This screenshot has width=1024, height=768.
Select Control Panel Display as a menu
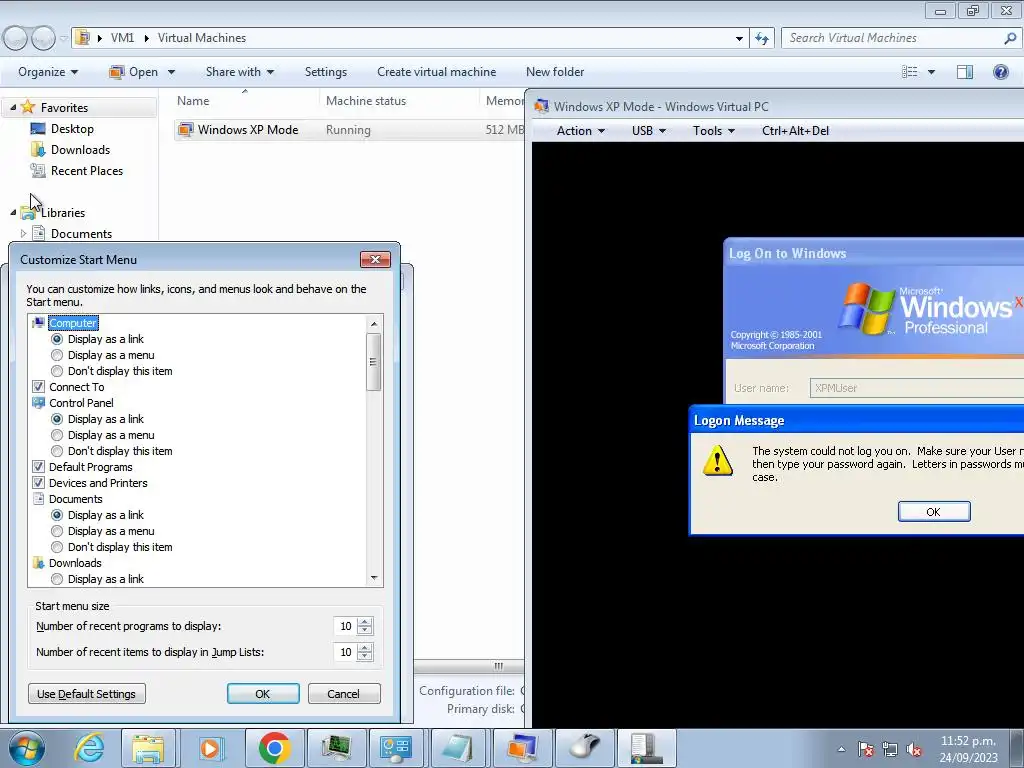coord(57,435)
